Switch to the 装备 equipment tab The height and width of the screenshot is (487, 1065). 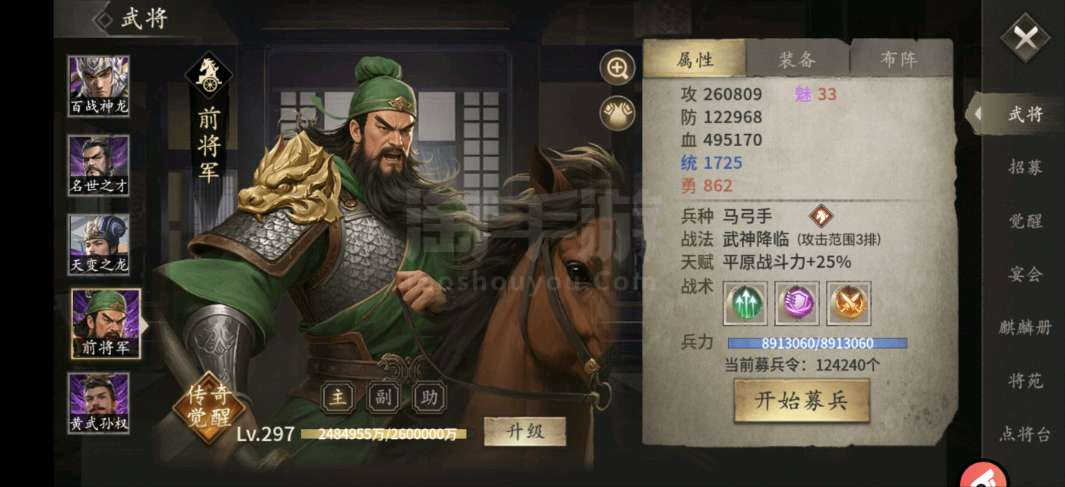(x=797, y=59)
